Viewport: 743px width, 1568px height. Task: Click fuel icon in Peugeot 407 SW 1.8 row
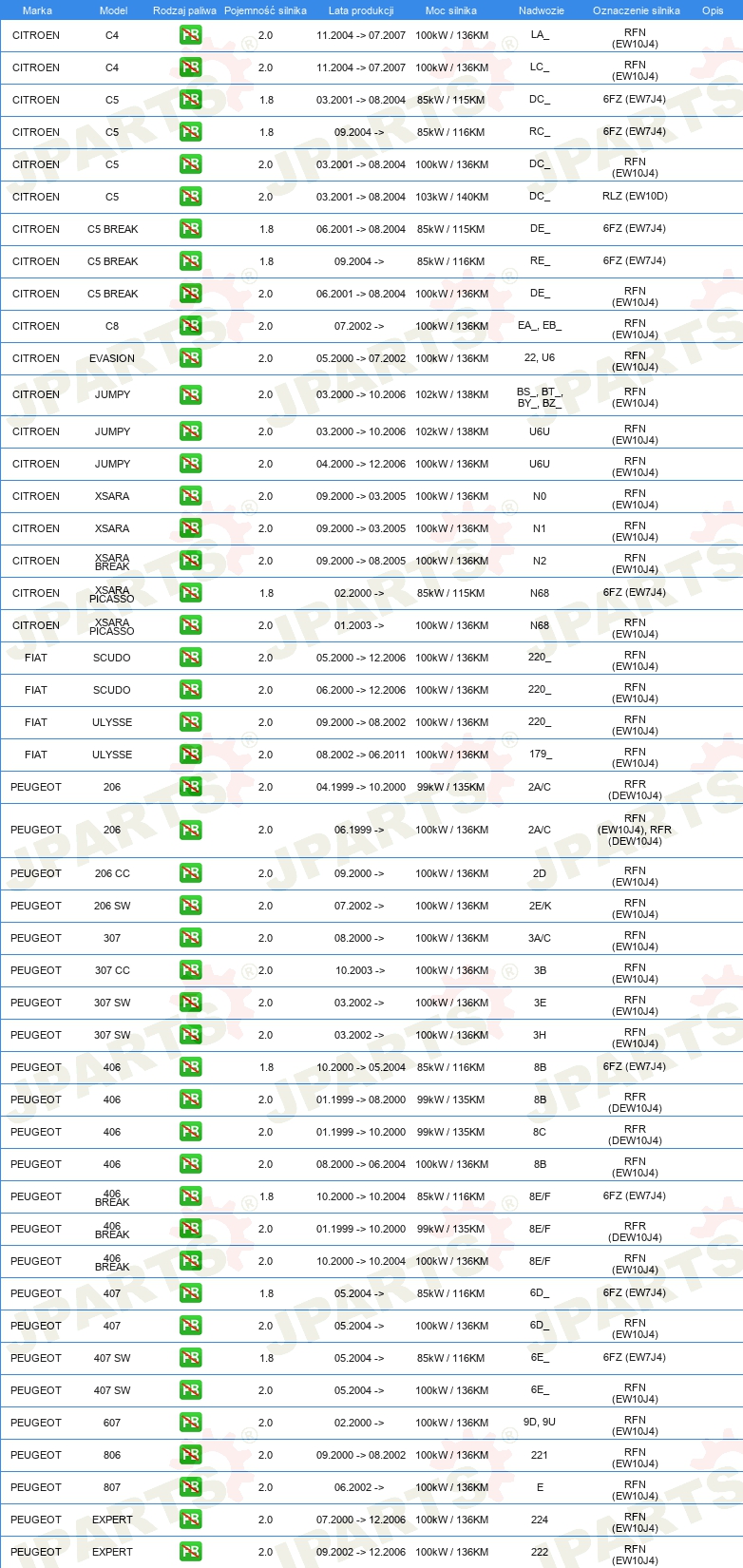[191, 1358]
